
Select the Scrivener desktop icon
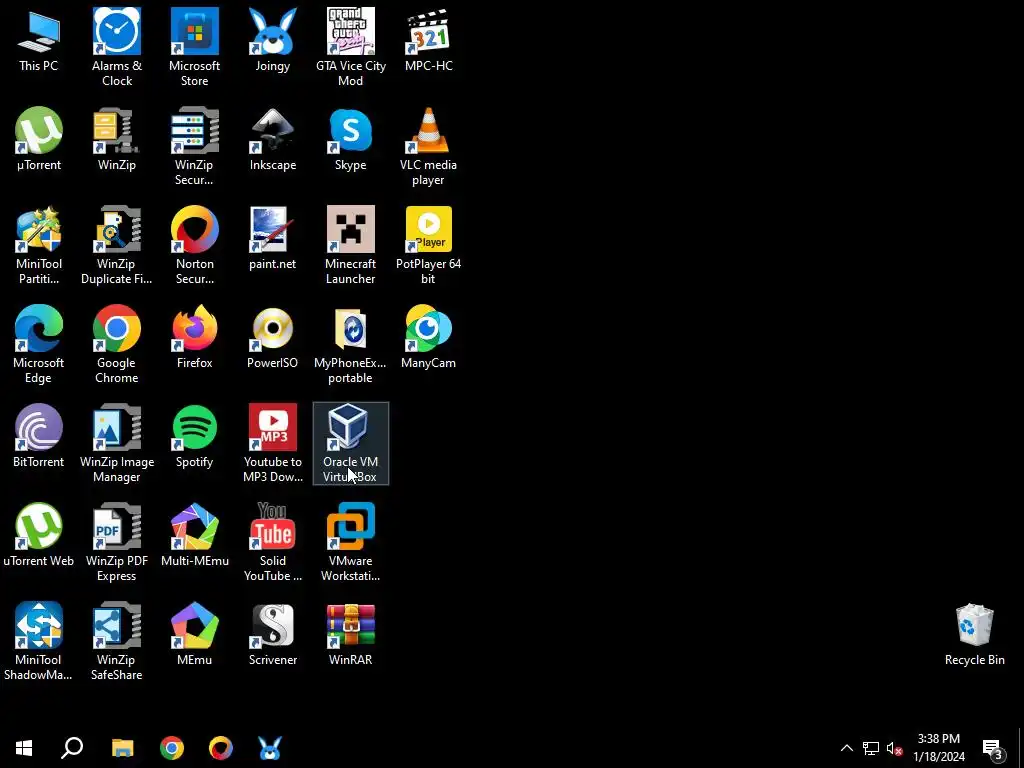click(x=272, y=634)
